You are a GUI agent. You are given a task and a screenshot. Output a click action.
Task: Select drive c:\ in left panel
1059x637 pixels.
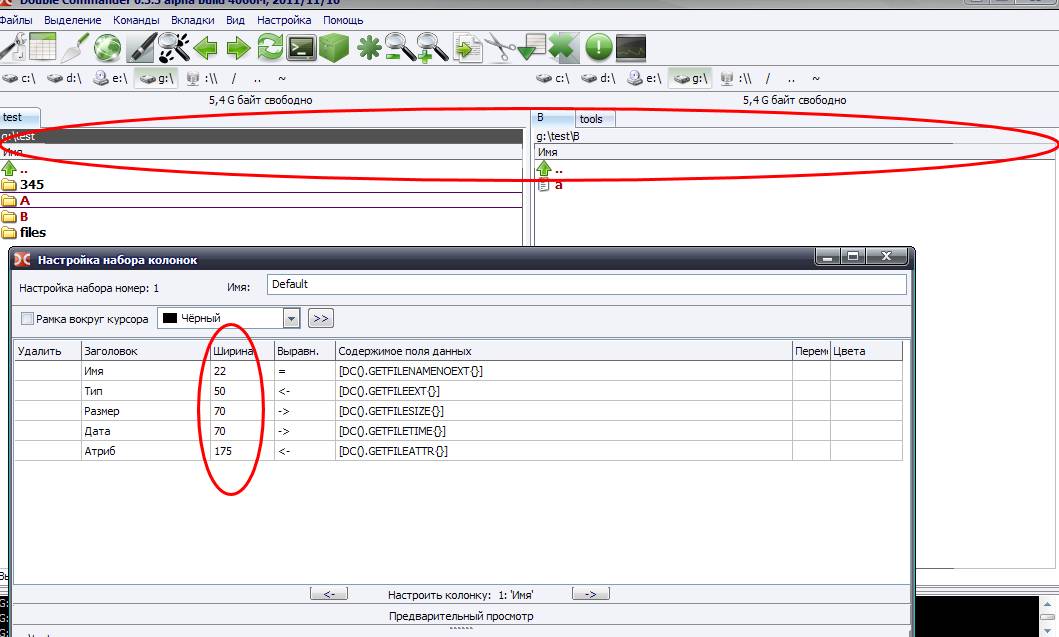(19, 78)
